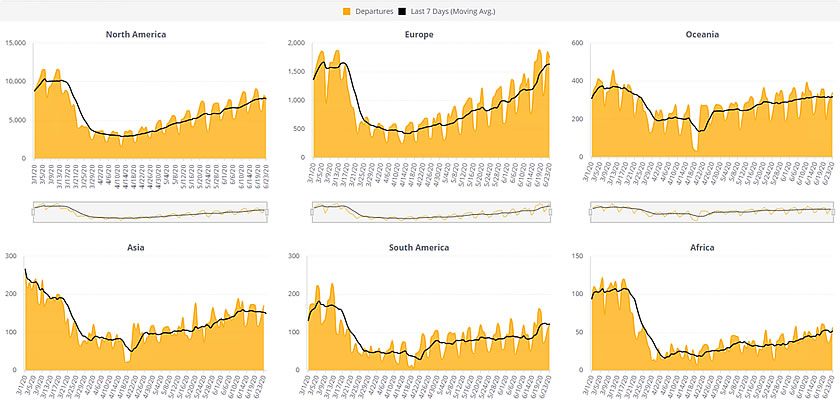
Task: Click the 600 axis label on Oceania chart
Action: click(579, 43)
